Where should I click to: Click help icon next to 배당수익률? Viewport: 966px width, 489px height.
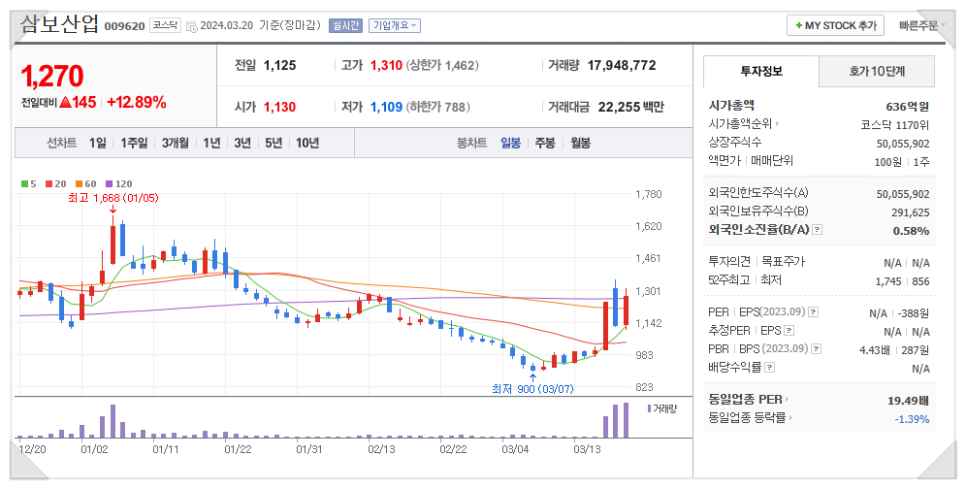point(769,368)
